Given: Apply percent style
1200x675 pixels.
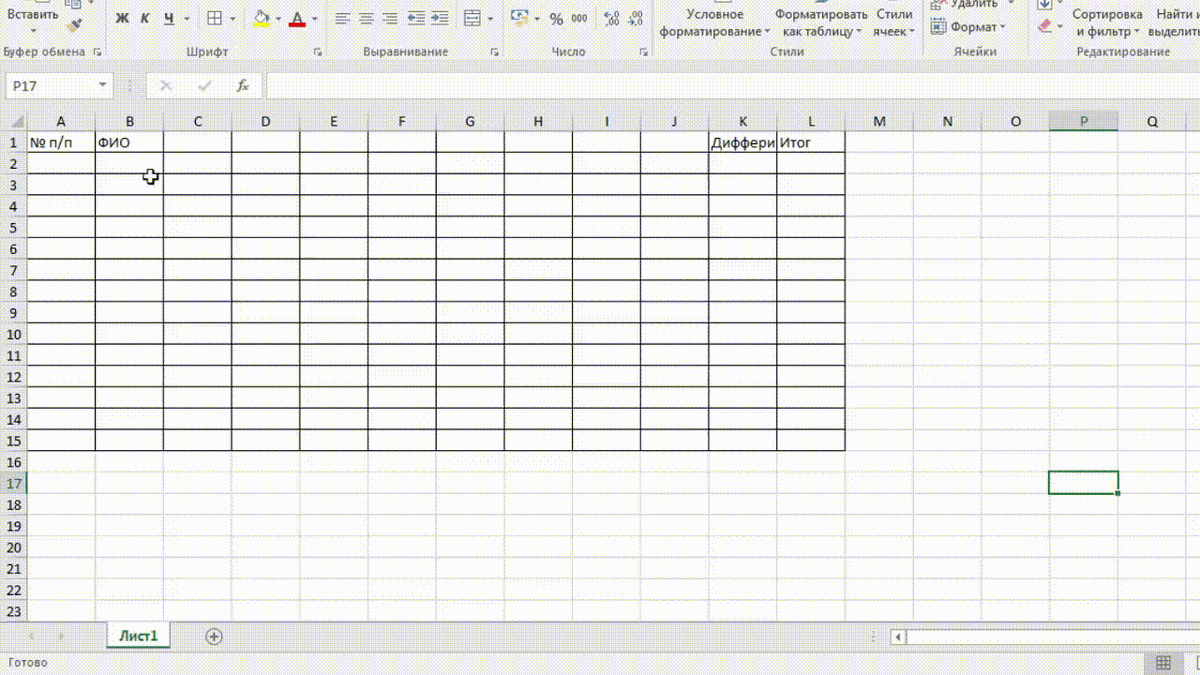Looking at the screenshot, I should click(556, 19).
